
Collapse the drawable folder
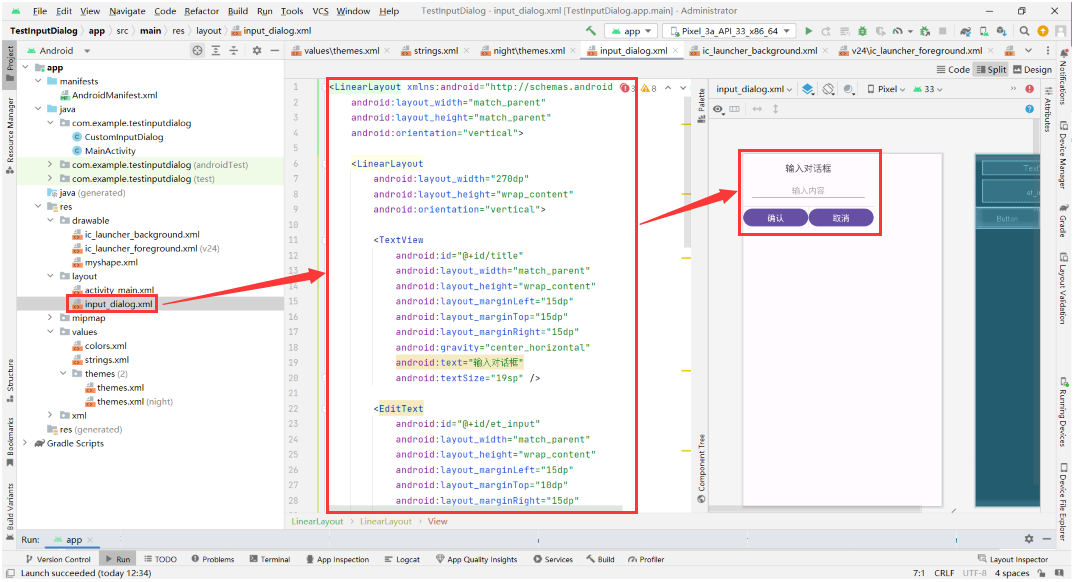pyautogui.click(x=50, y=221)
